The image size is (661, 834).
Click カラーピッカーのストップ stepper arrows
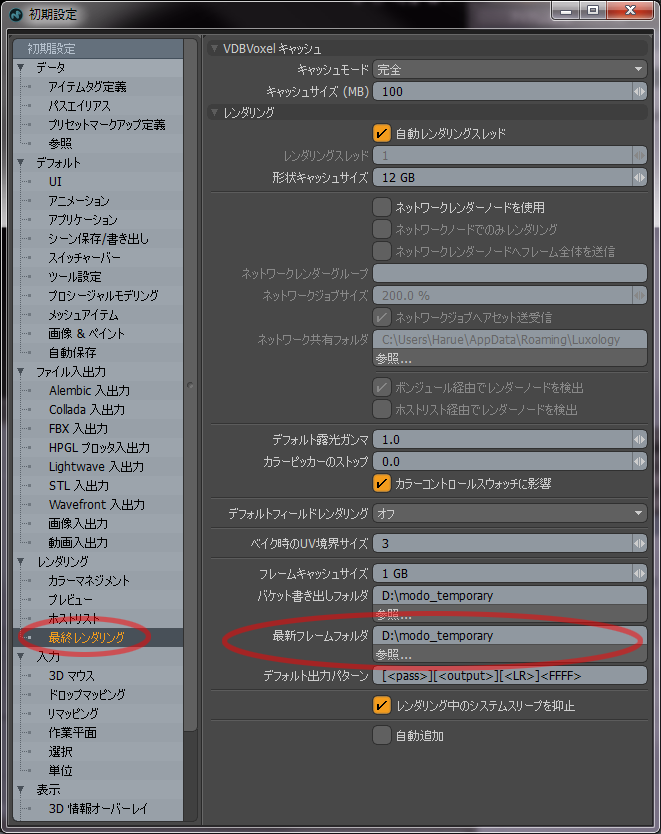639,462
